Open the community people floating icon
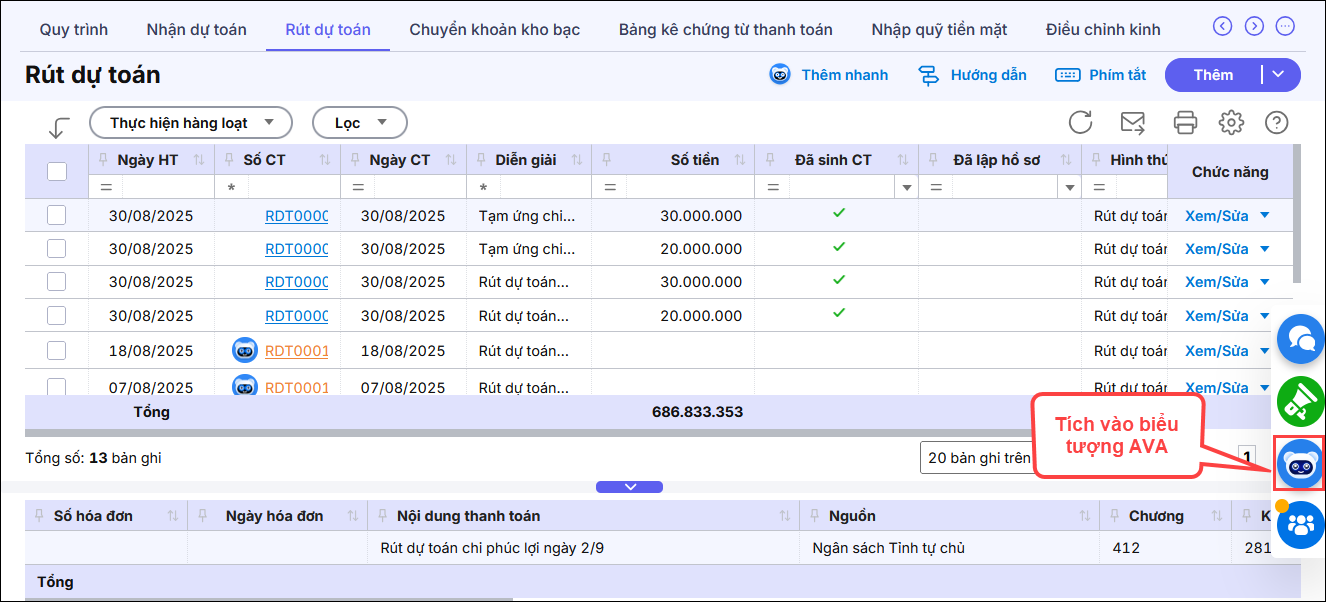Image resolution: width=1326 pixels, height=602 pixels. pos(1300,525)
